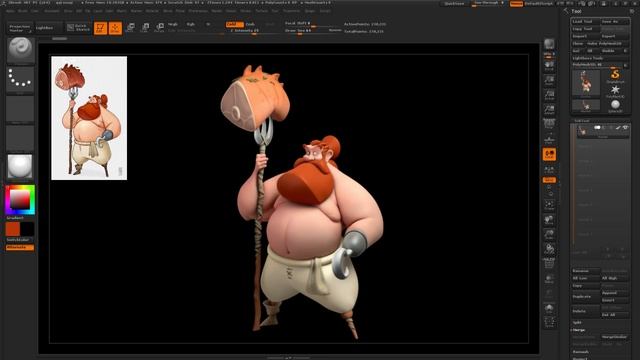The height and width of the screenshot is (360, 640).
Task: Click the Move view icon in right shelf
Action: click(x=549, y=220)
